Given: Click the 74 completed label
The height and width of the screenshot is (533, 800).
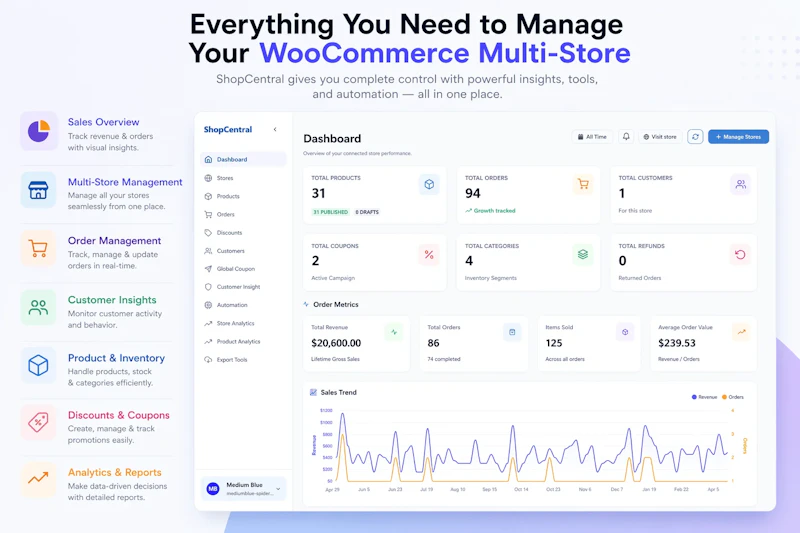Looking at the screenshot, I should click(x=444, y=359).
